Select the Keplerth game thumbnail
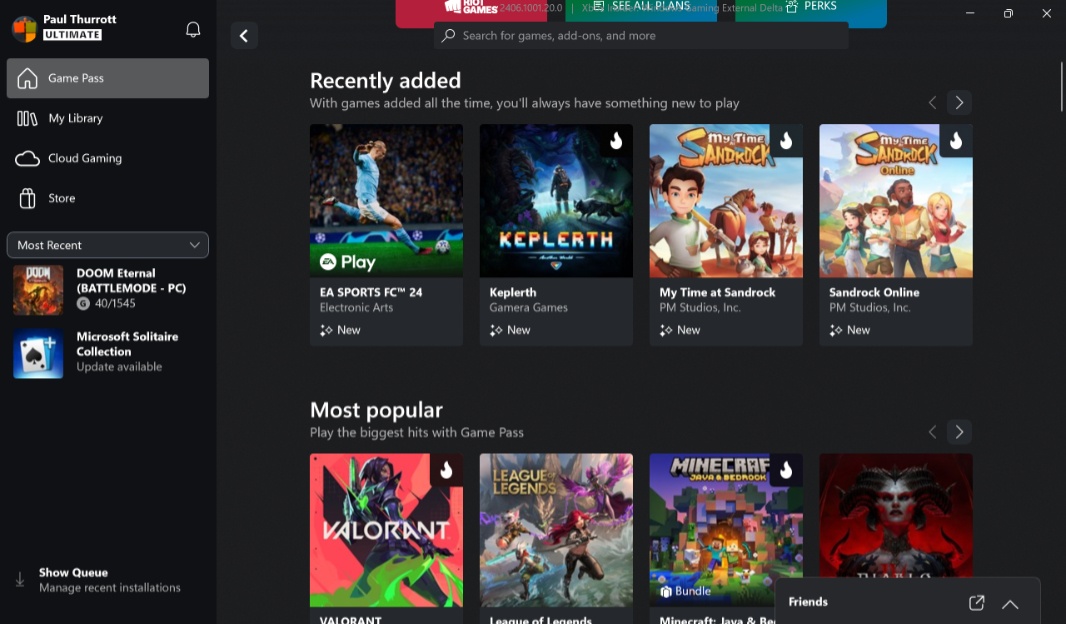1066x624 pixels. click(556, 201)
